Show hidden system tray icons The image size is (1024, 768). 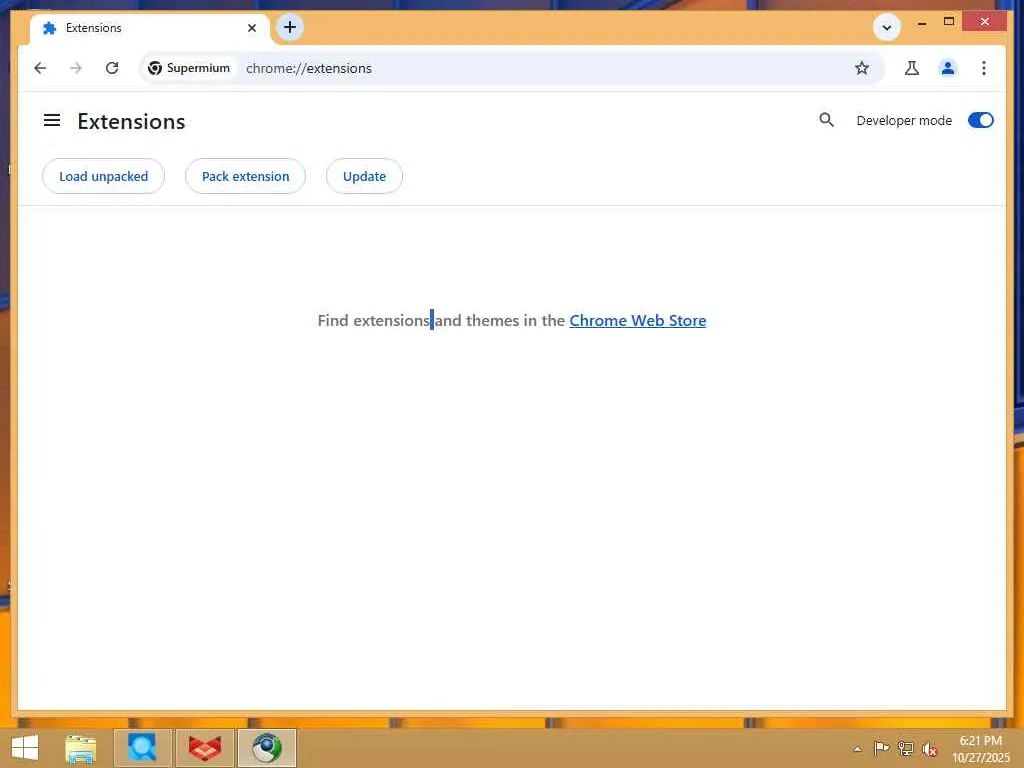pos(857,749)
